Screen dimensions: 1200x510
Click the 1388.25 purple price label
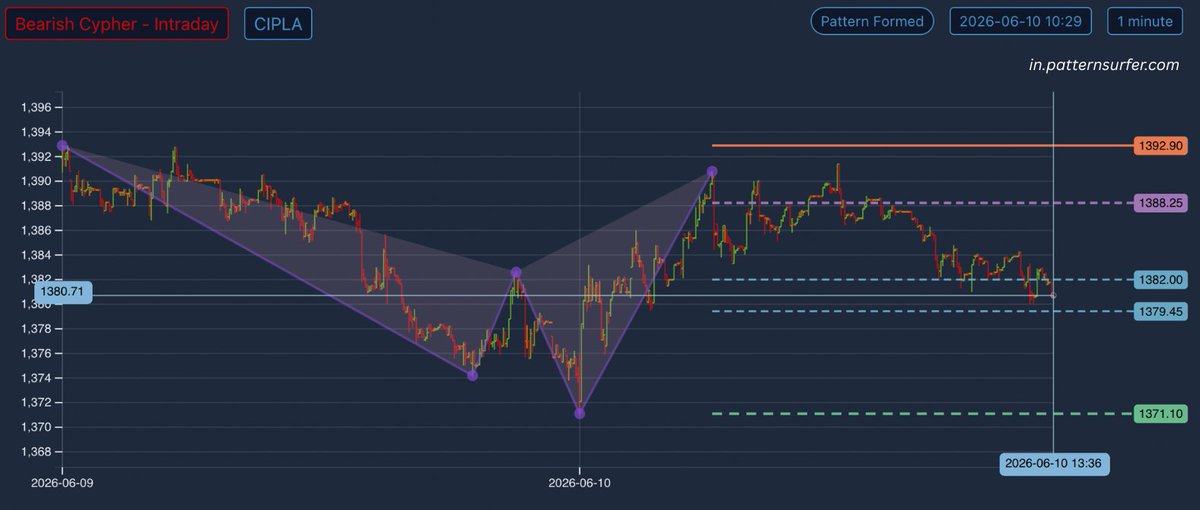1160,203
